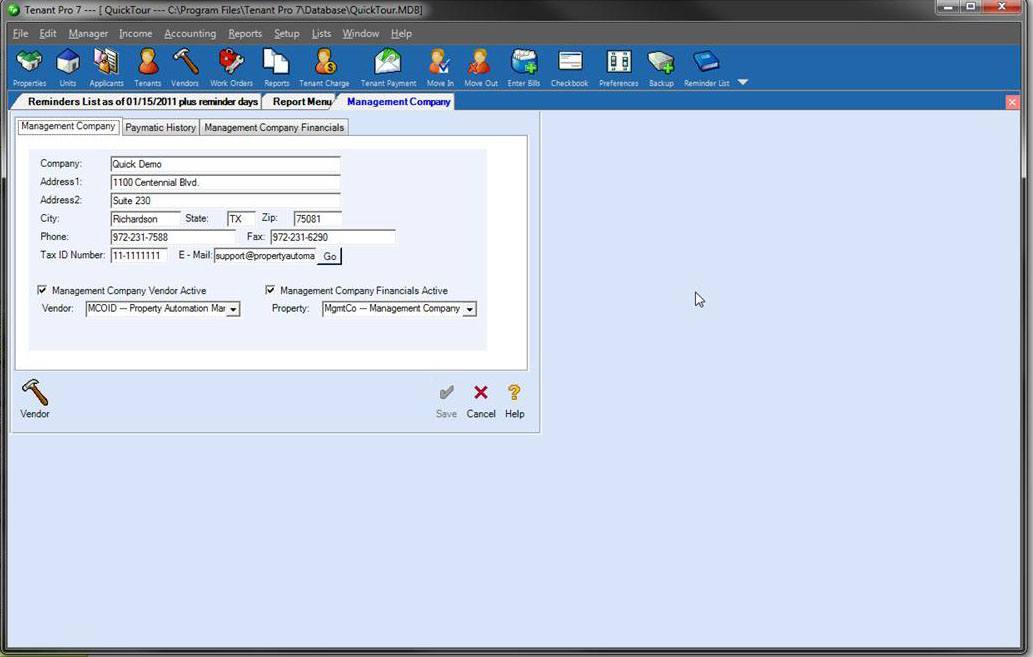Open the Vendor dropdown showing MCOID
The height and width of the screenshot is (657, 1033).
234,309
